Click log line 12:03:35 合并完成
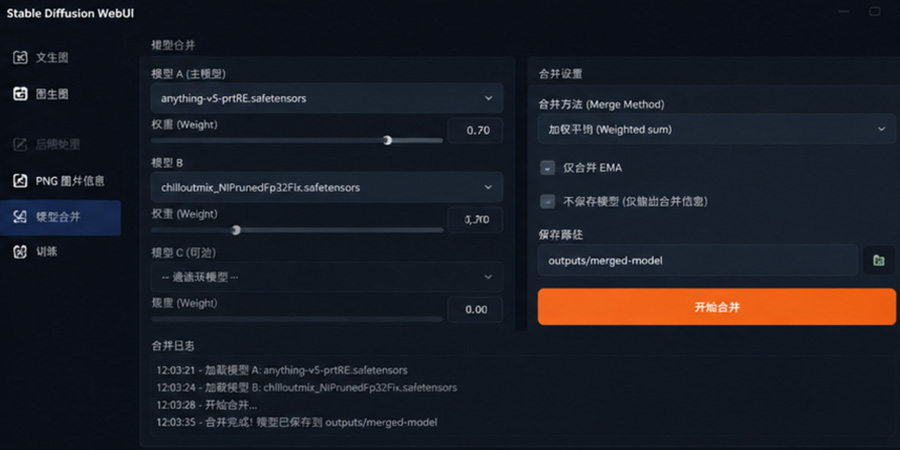Viewport: 900px width, 450px height. [297, 422]
